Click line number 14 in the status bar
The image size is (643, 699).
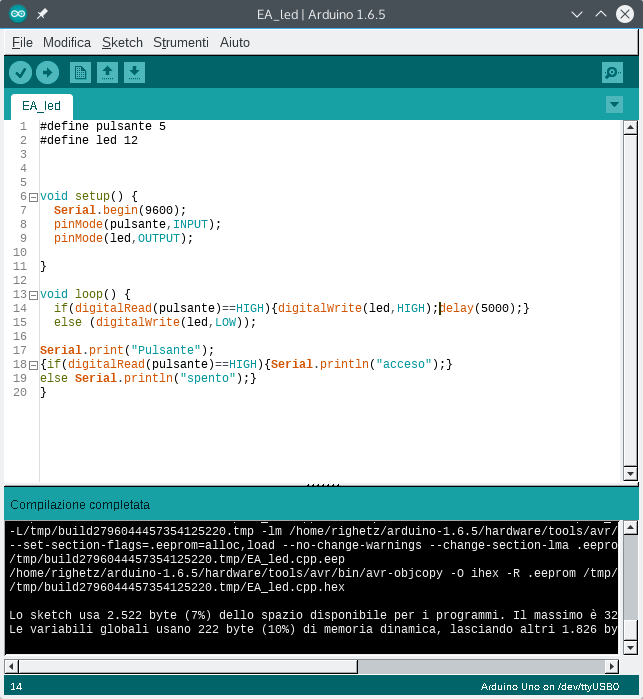pos(16,687)
